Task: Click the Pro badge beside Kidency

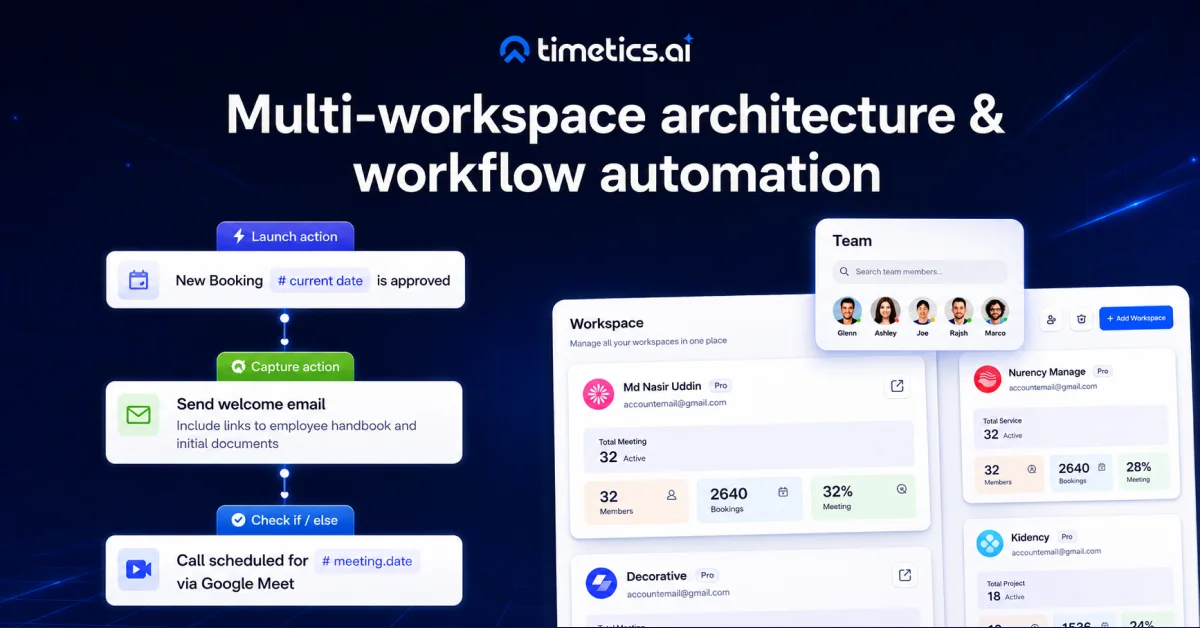Action: click(x=1067, y=537)
